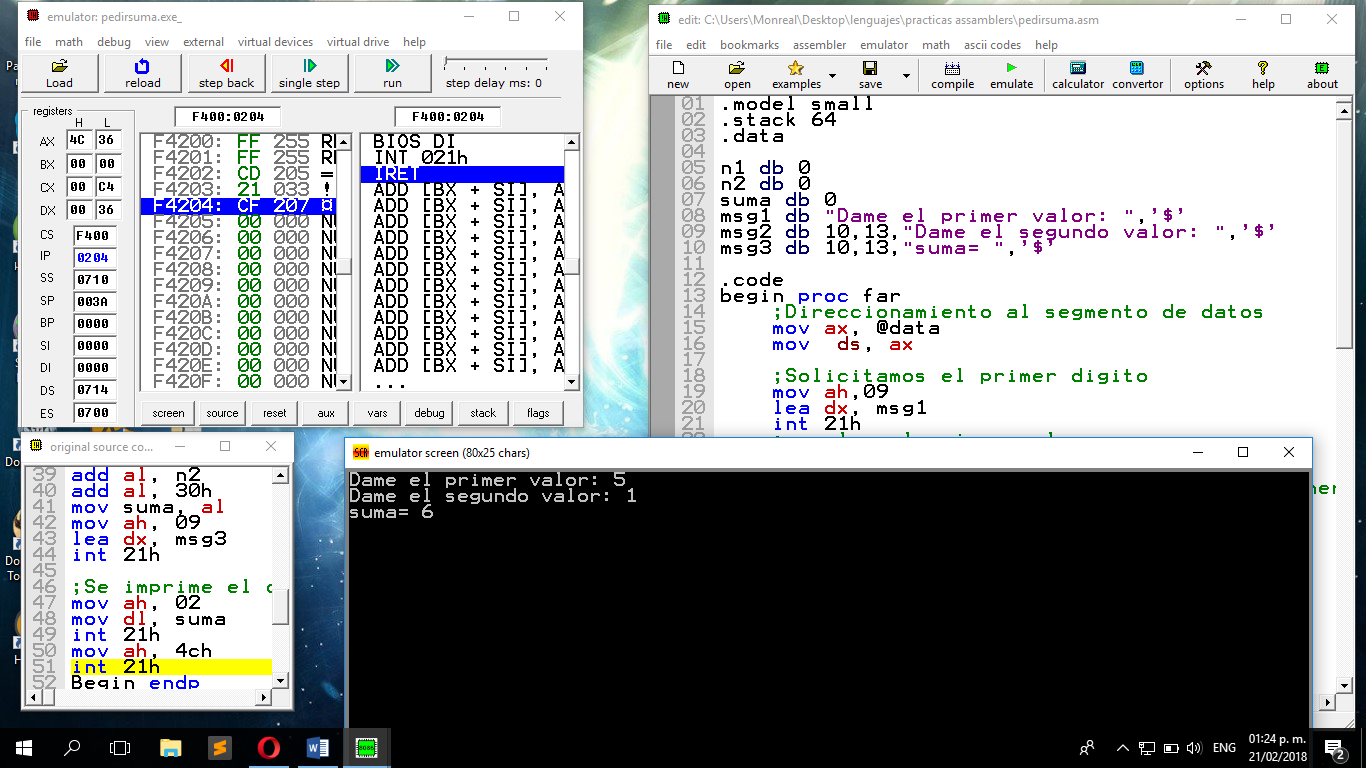Show the stack window
Screen dimensions: 1366x768
[483, 413]
